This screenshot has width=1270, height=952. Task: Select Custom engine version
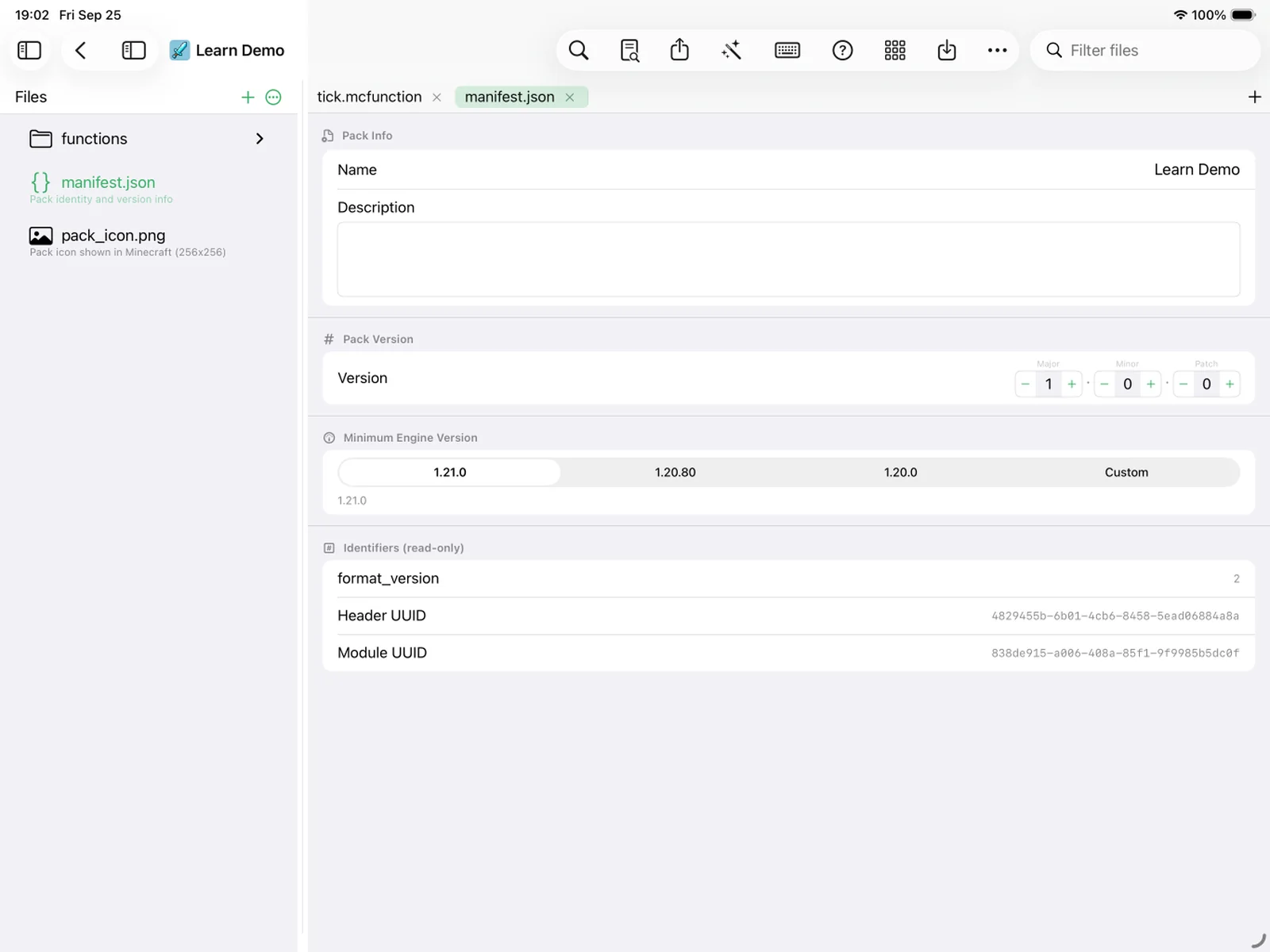1126,472
